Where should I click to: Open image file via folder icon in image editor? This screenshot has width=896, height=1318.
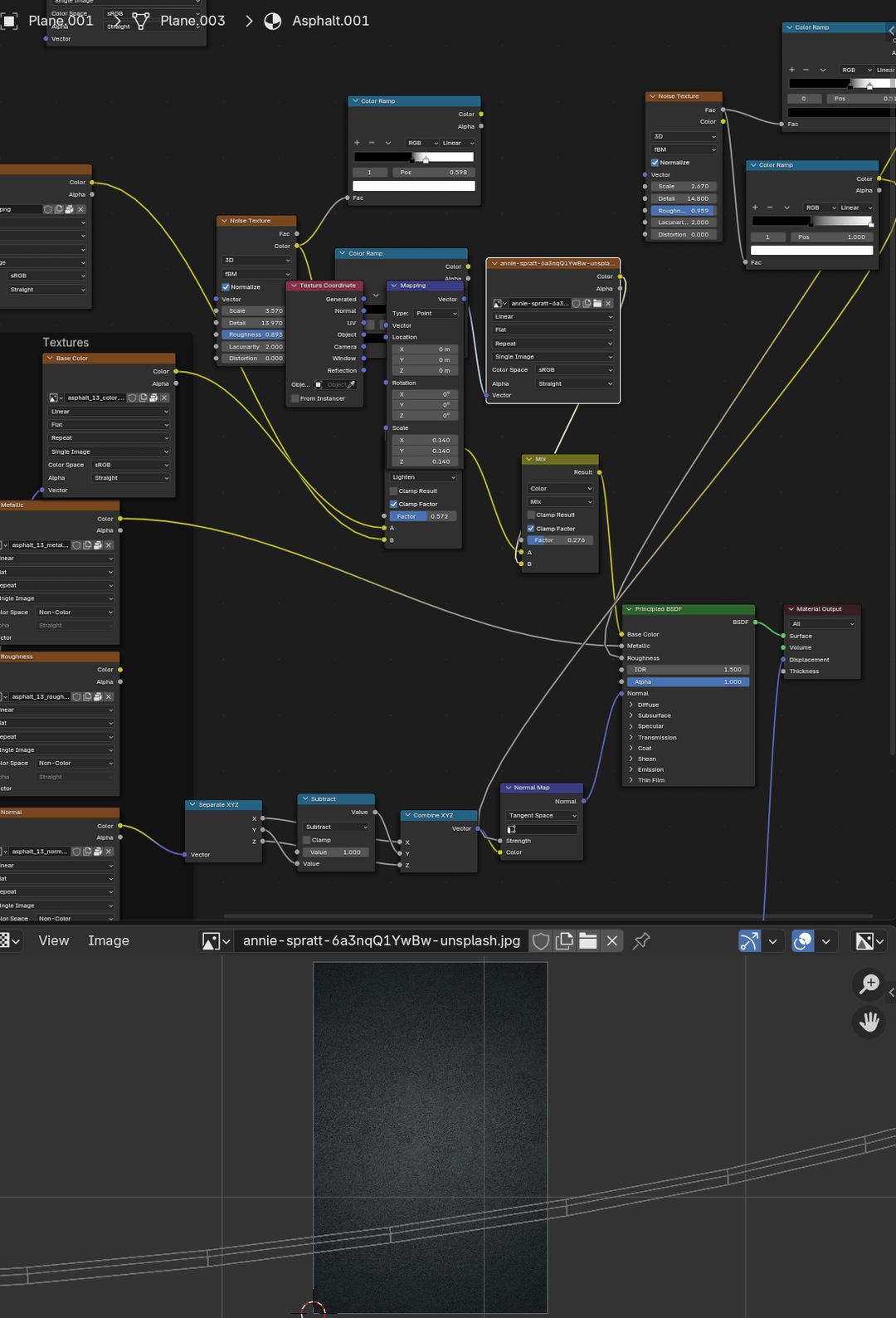click(588, 940)
